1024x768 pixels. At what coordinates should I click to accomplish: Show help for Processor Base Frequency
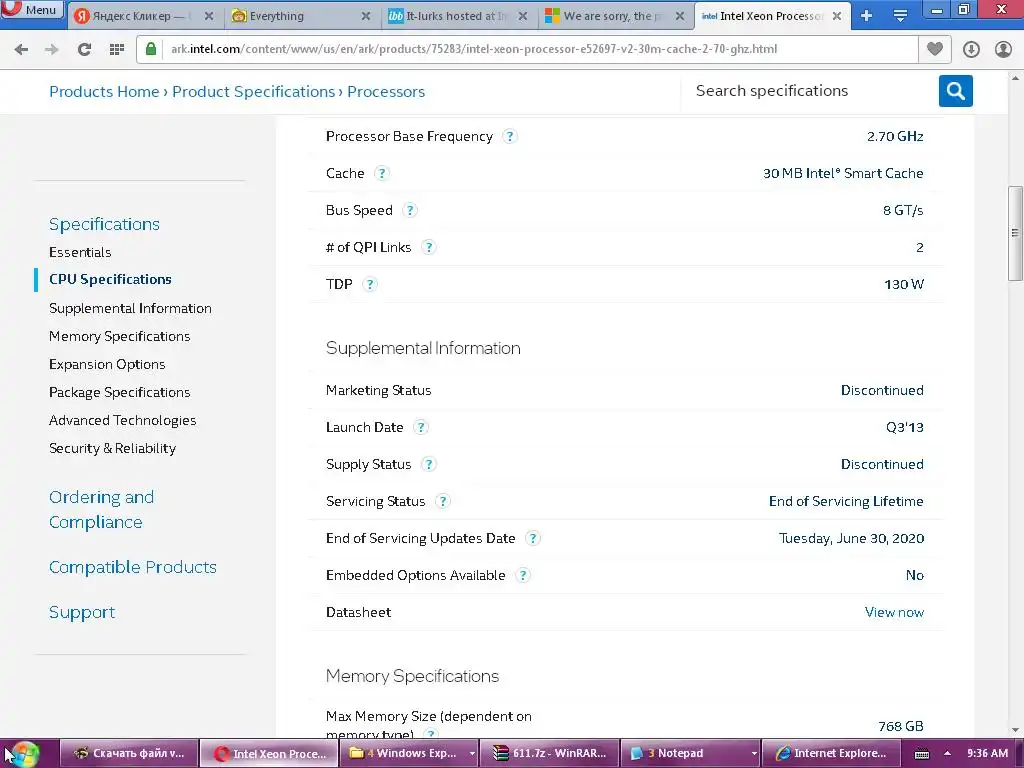point(509,136)
